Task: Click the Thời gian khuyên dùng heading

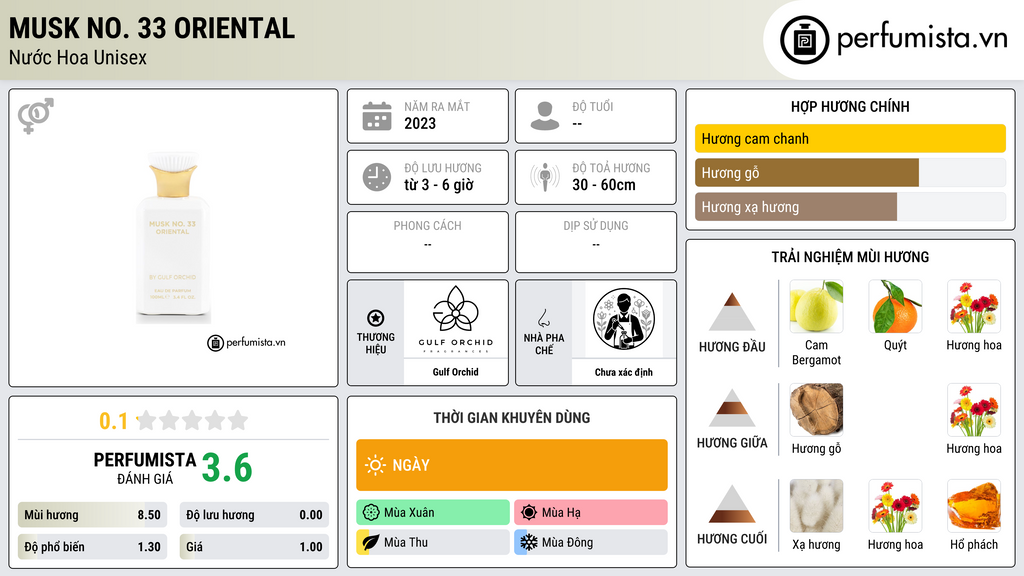Action: coord(512,417)
